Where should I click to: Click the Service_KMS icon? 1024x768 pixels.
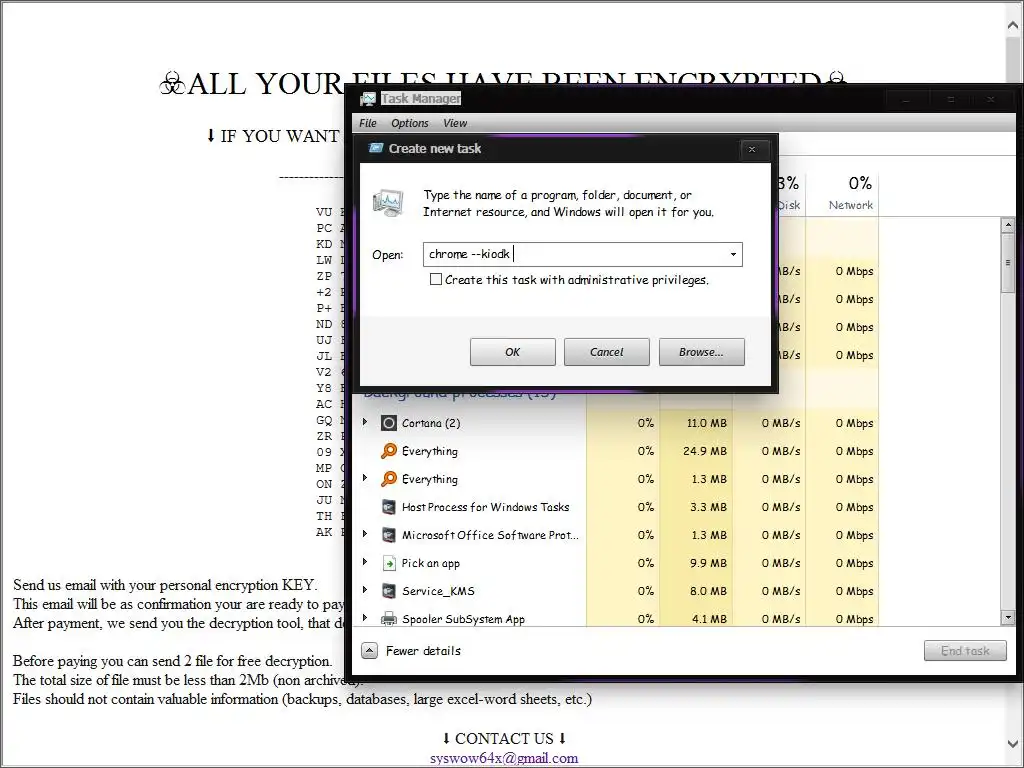pos(389,591)
